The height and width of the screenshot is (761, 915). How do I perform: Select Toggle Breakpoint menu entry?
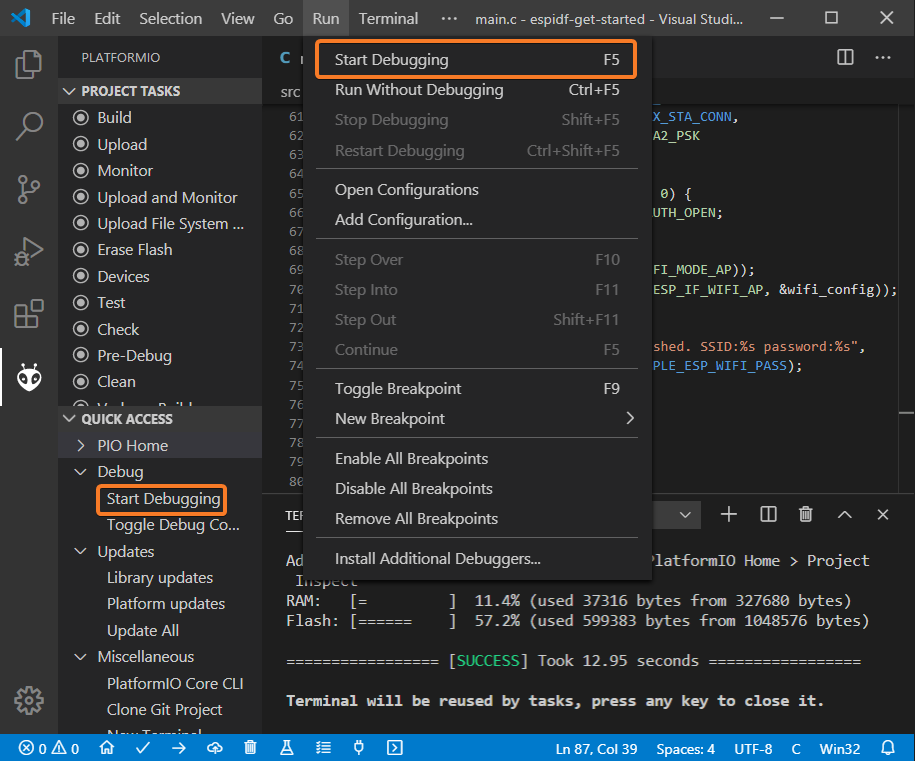click(x=476, y=389)
